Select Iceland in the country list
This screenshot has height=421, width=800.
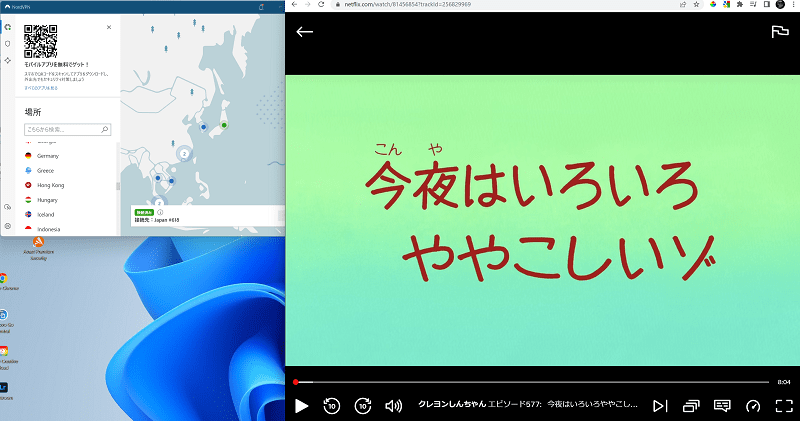pyautogui.click(x=67, y=214)
